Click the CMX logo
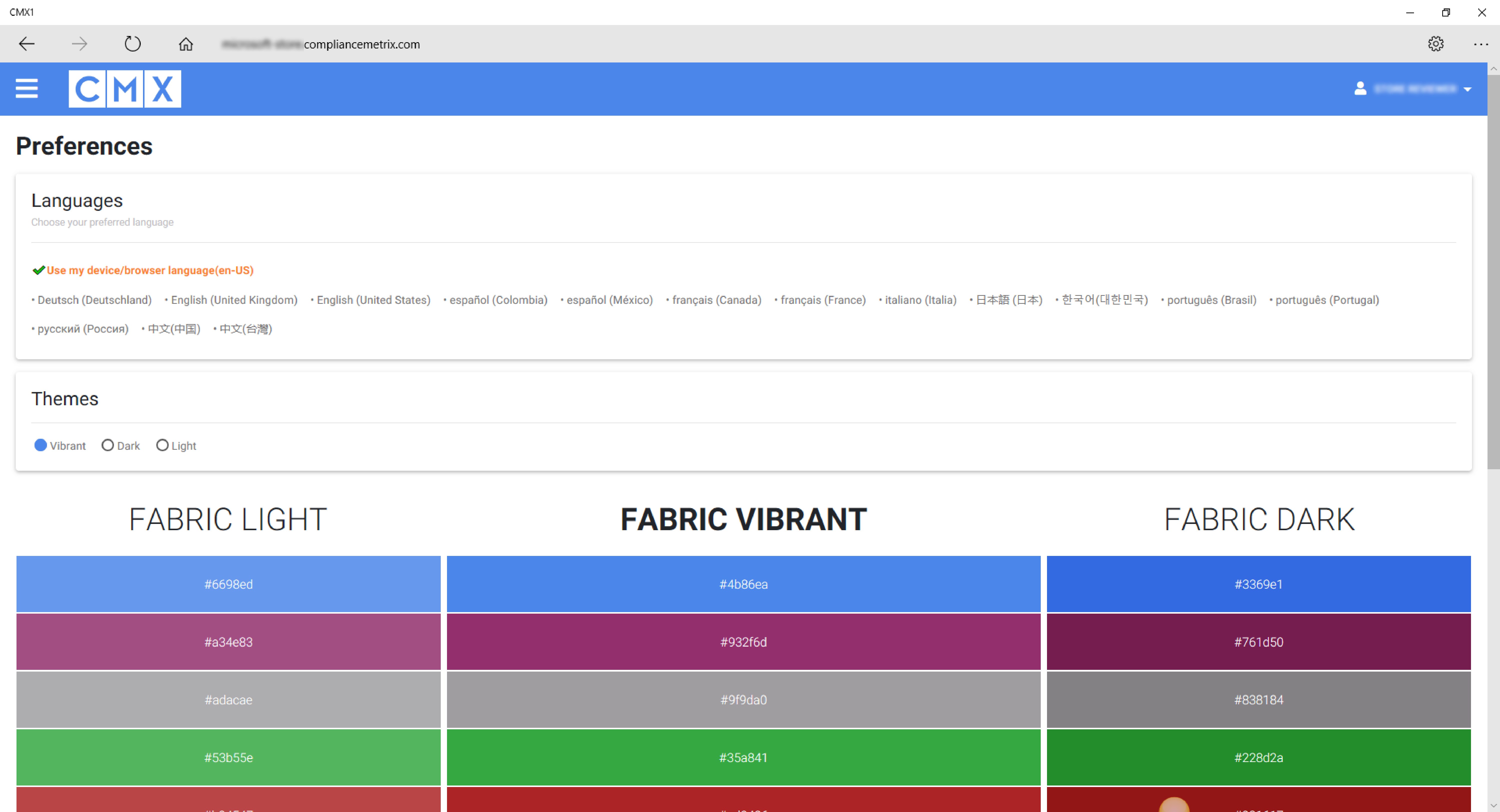The width and height of the screenshot is (1500, 812). (x=124, y=88)
